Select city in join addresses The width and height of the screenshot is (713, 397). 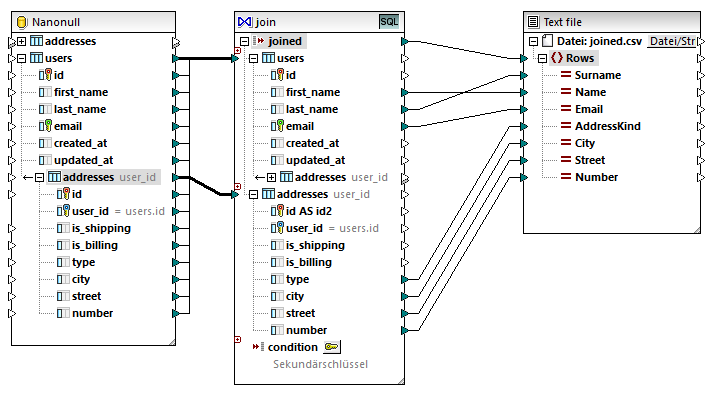tap(295, 296)
